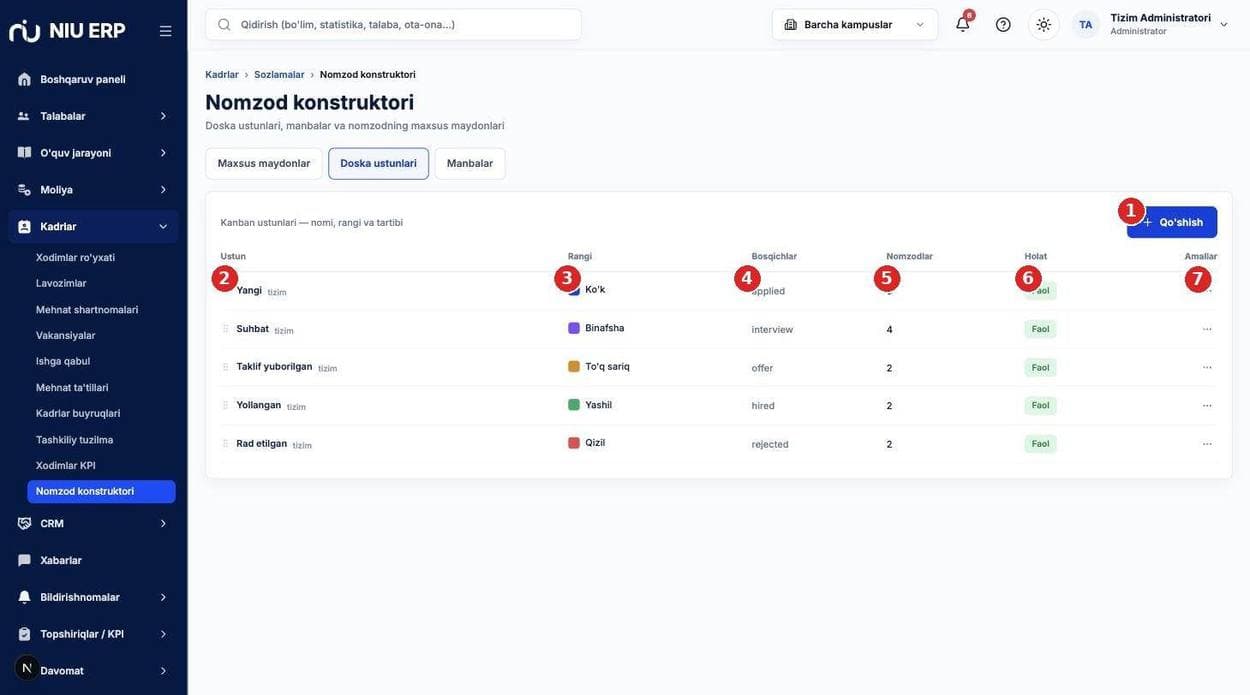Expand the Talabalar sidebar section
This screenshot has height=695, width=1250.
click(93, 116)
